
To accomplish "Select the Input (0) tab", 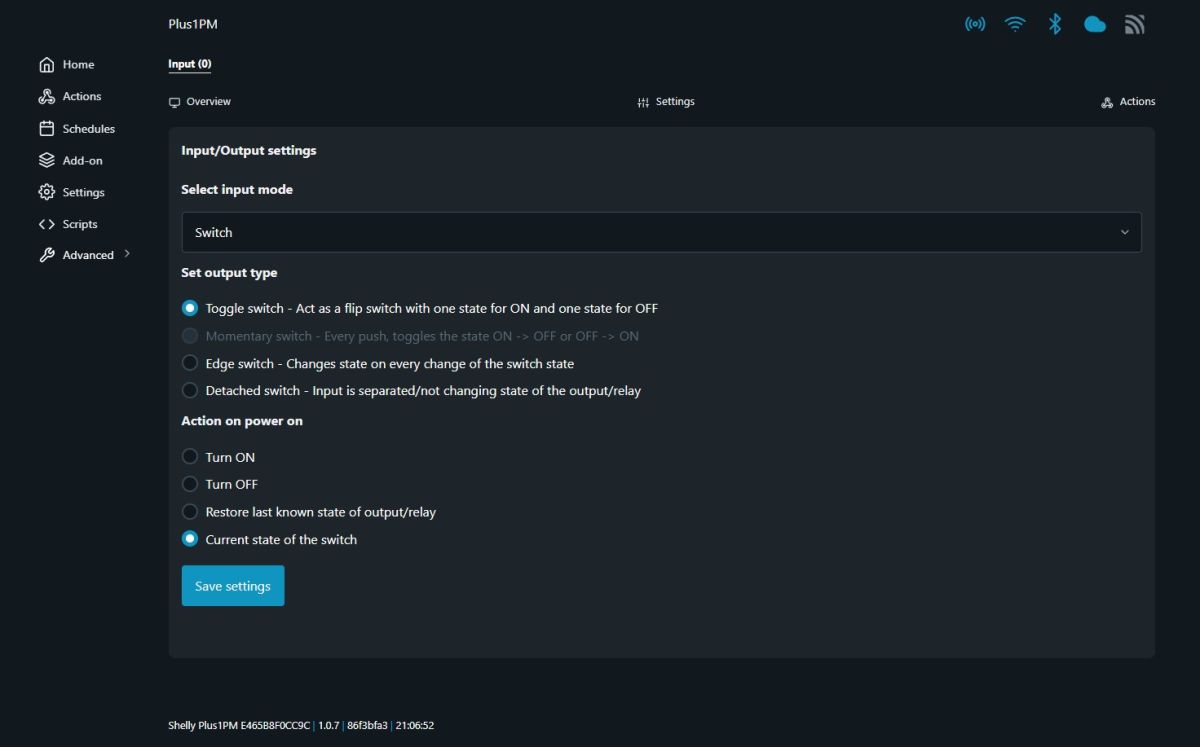I will [x=190, y=64].
